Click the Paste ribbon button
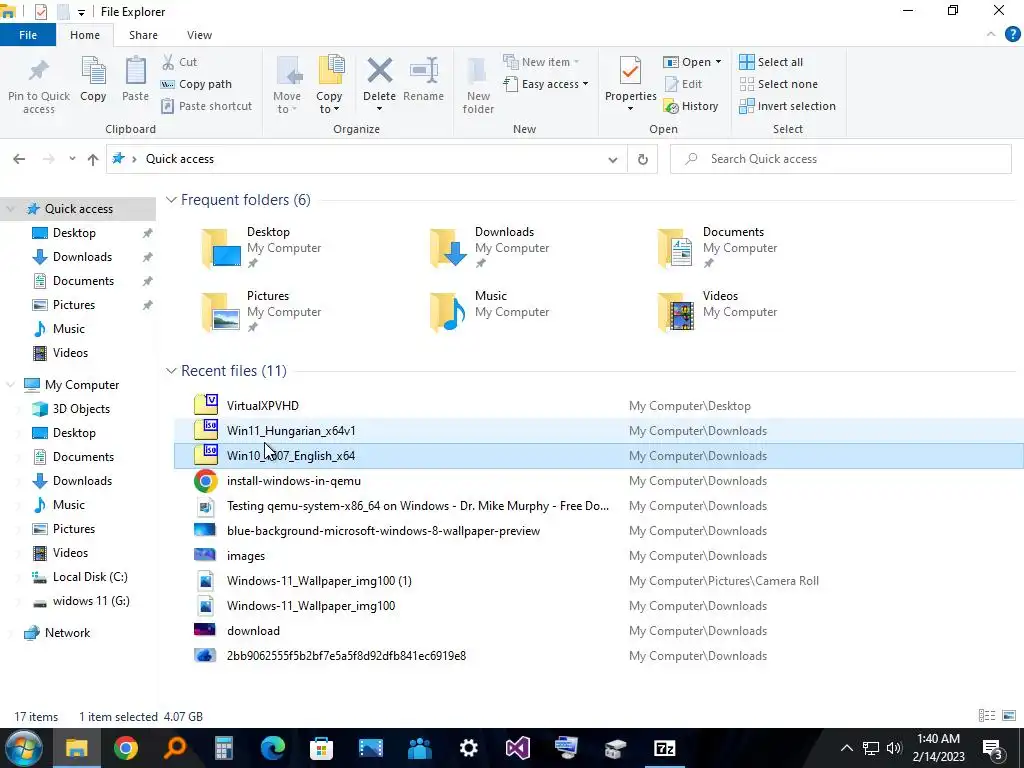 click(135, 79)
